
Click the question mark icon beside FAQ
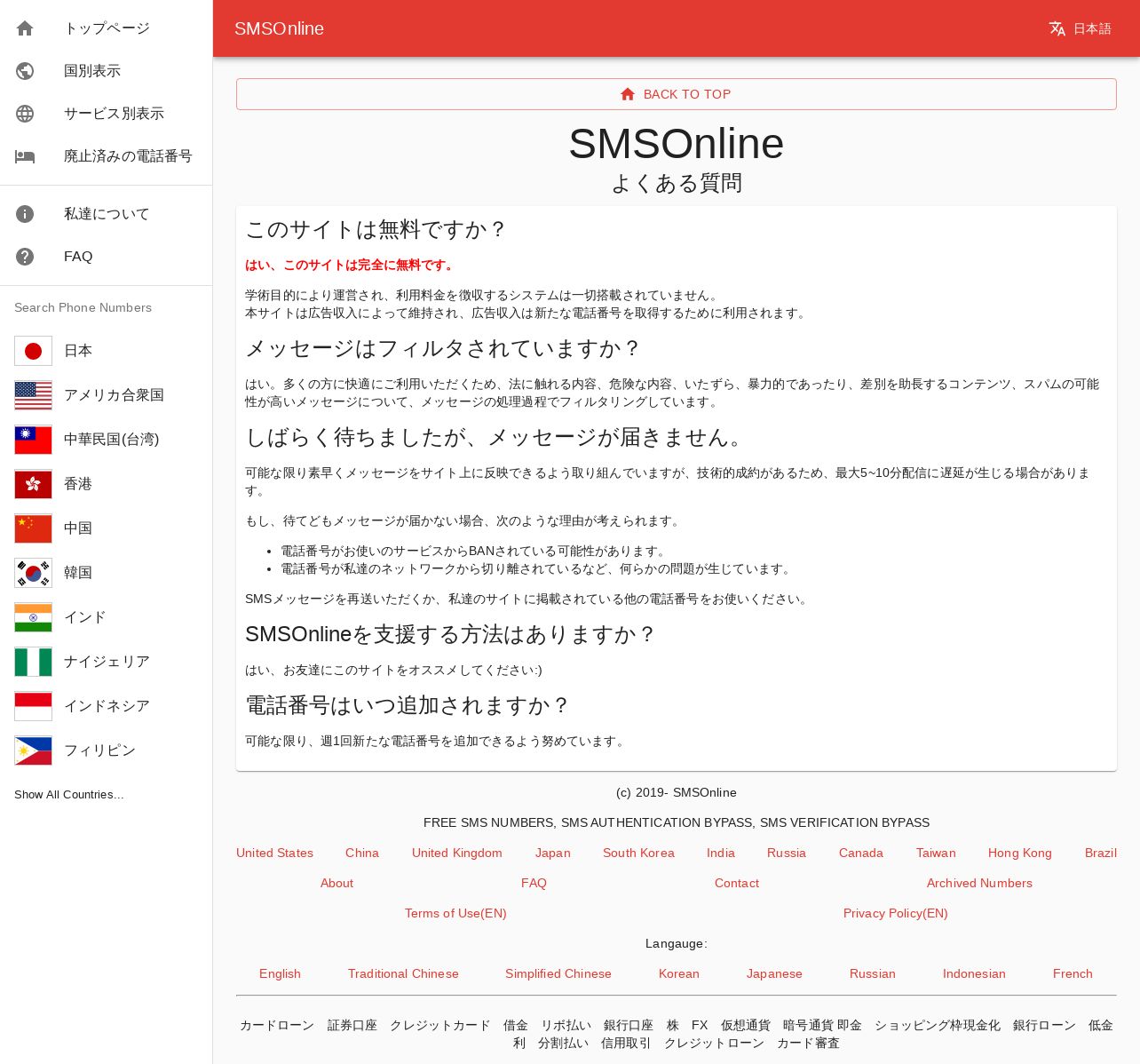tap(25, 257)
